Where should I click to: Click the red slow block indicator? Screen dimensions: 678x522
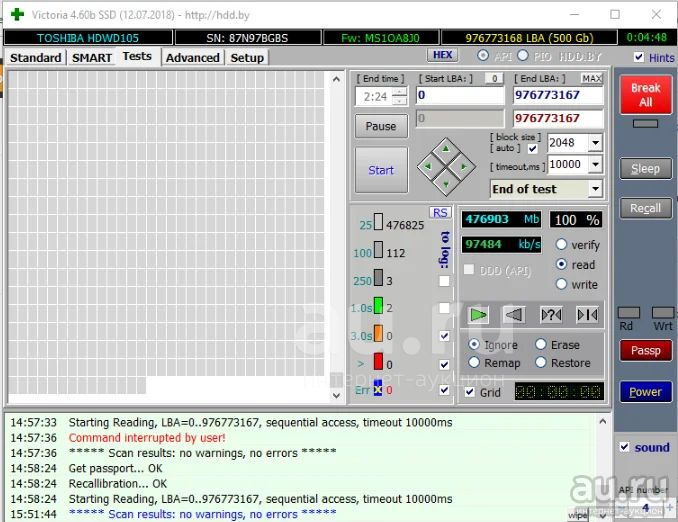tap(378, 362)
